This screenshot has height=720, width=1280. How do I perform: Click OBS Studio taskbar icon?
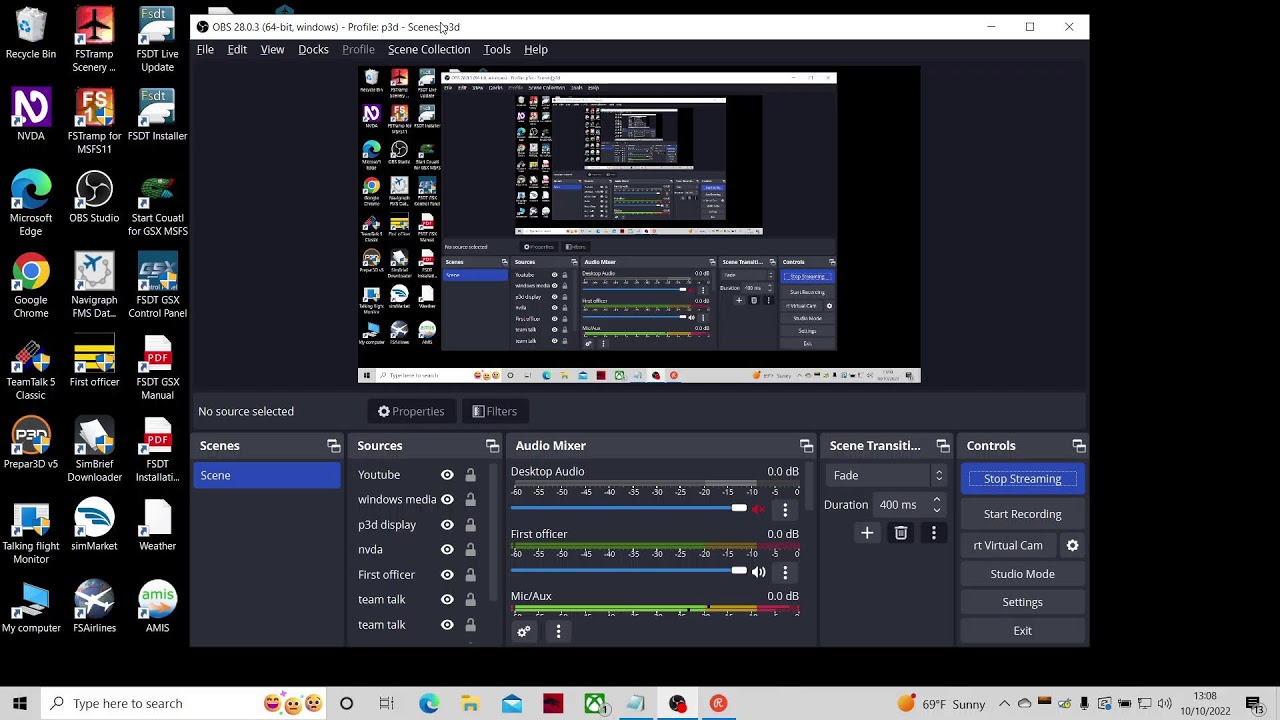(x=677, y=704)
